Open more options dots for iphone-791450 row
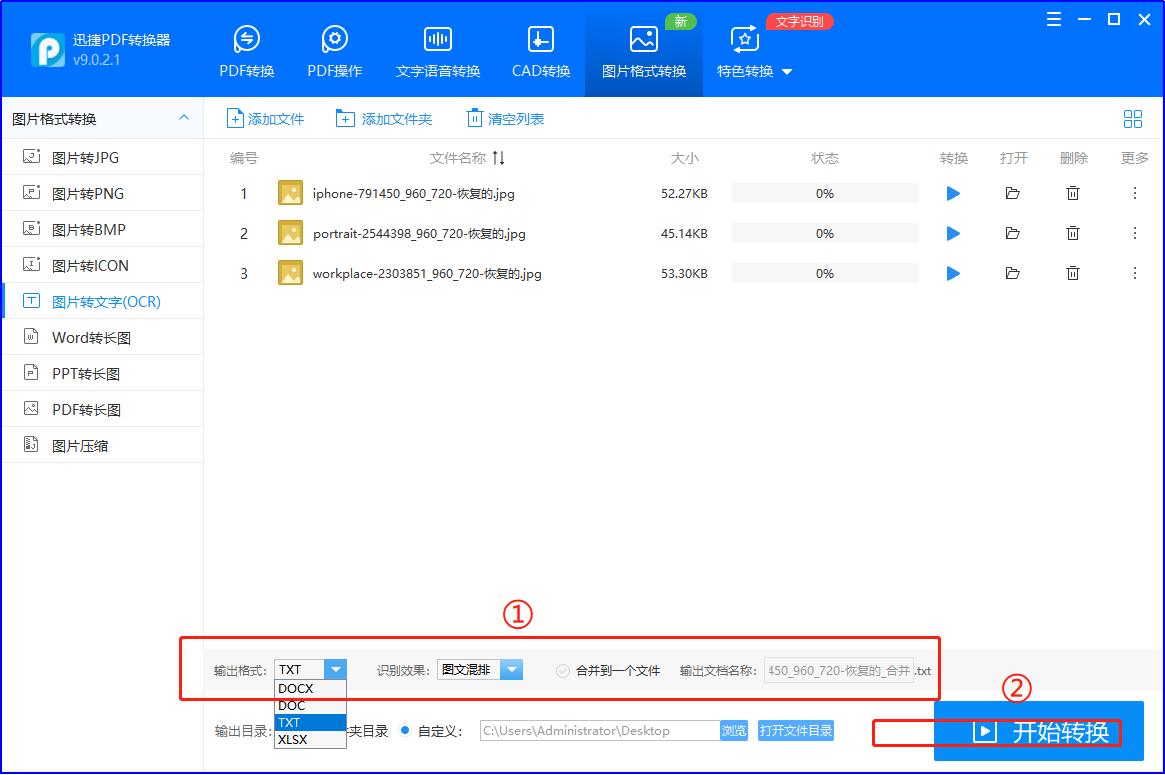 pos(1133,193)
